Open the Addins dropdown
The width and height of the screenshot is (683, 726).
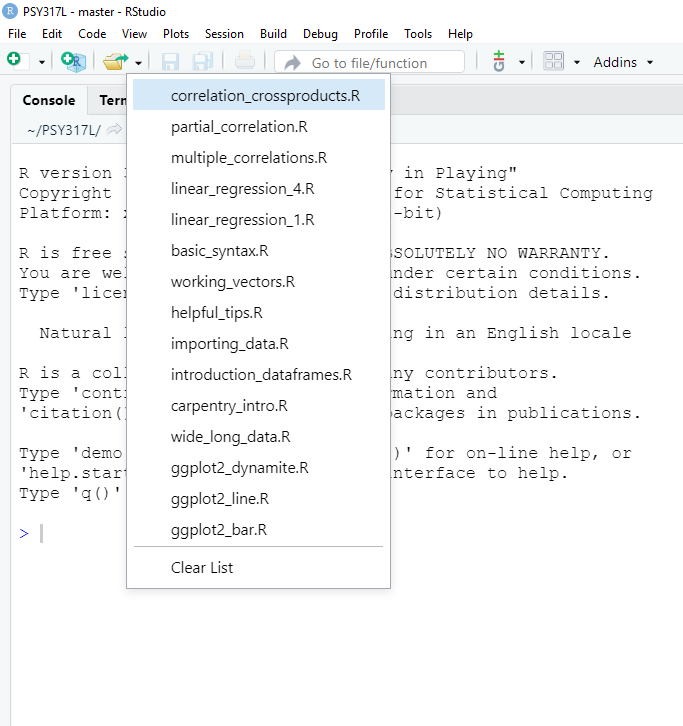coord(623,62)
